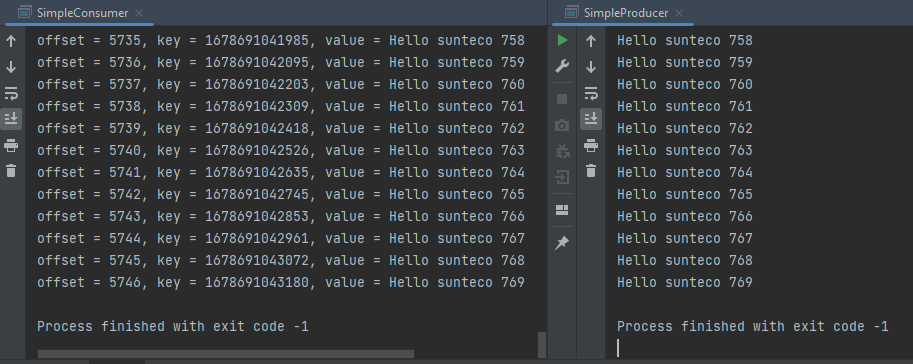Click consumer line with offset = 5738
Image resolution: width=913 pixels, height=364 pixels.
(281, 107)
